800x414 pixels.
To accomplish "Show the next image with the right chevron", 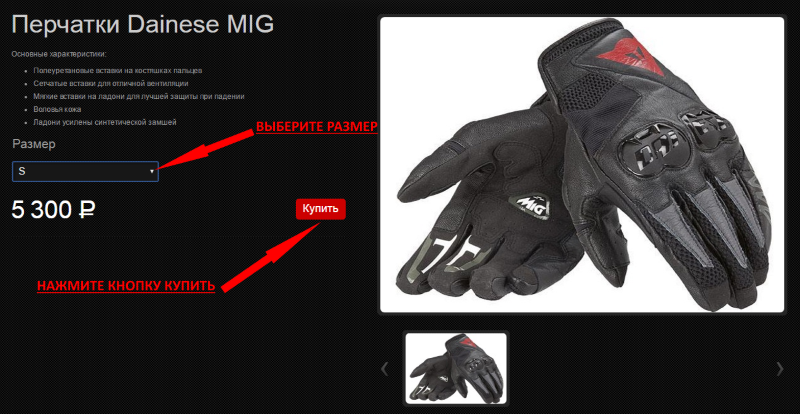I will click(x=779, y=369).
